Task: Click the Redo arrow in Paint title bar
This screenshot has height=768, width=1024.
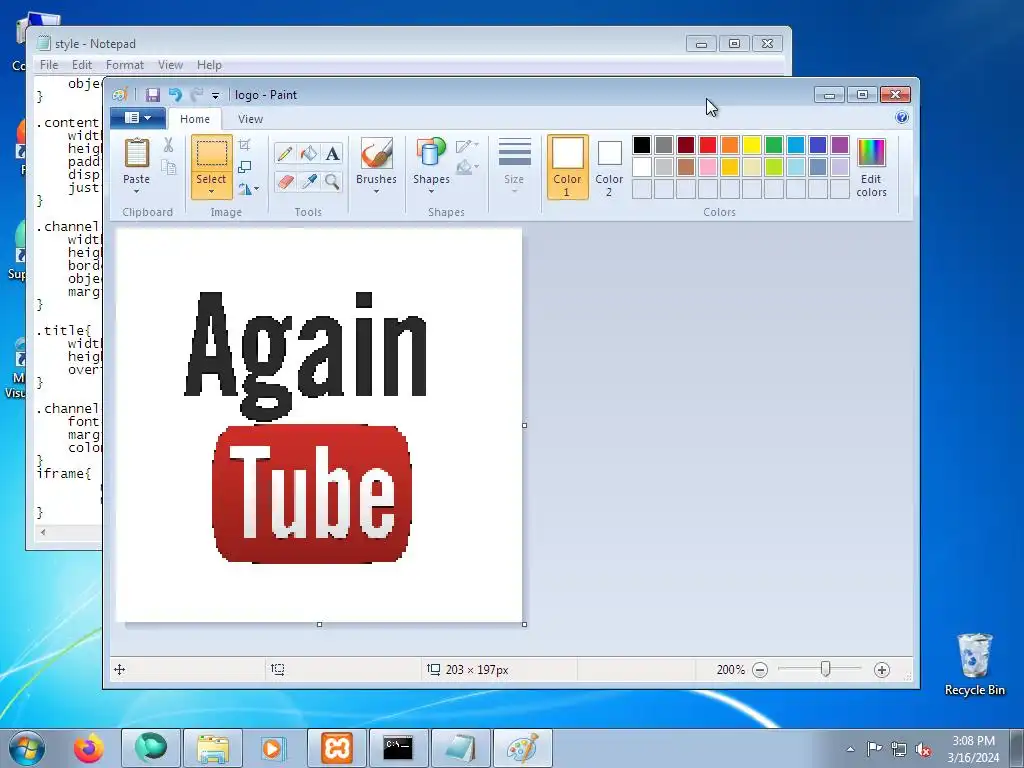Action: [197, 95]
